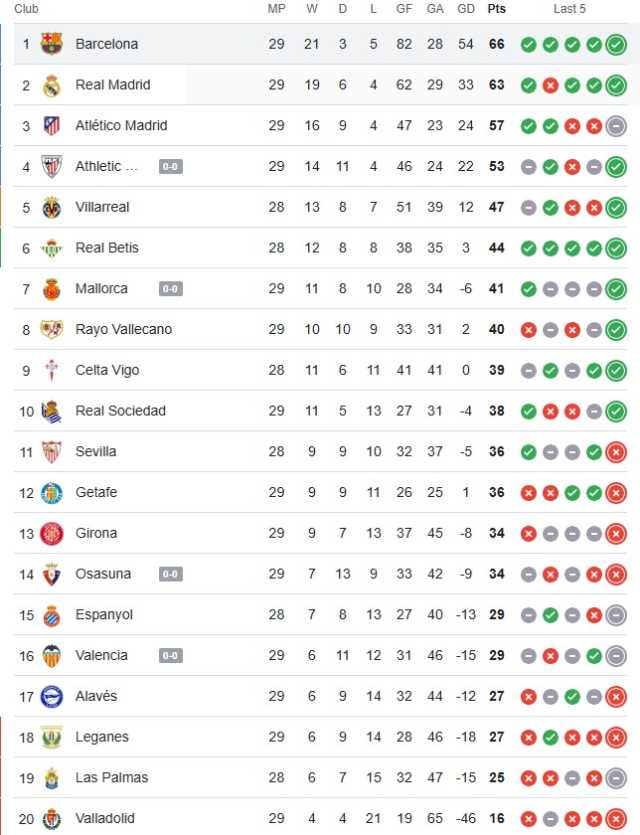This screenshot has width=640, height=835.
Task: Click the Celta Vigo crest icon
Action: (52, 371)
